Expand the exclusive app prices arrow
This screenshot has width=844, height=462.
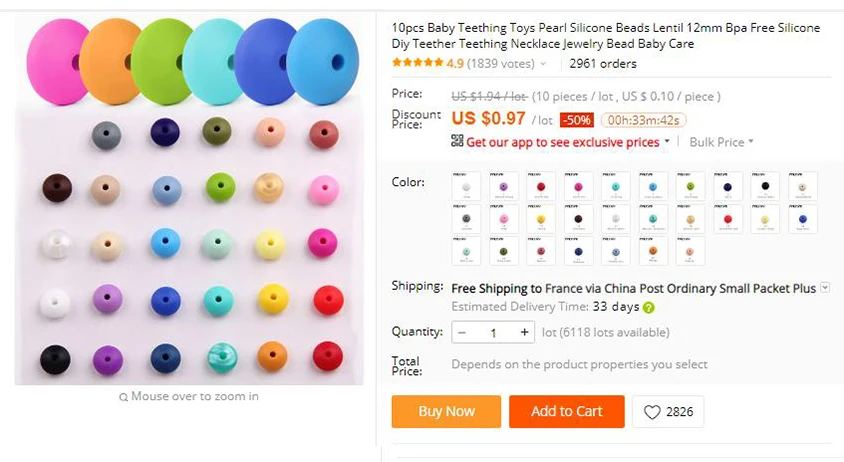pos(668,142)
